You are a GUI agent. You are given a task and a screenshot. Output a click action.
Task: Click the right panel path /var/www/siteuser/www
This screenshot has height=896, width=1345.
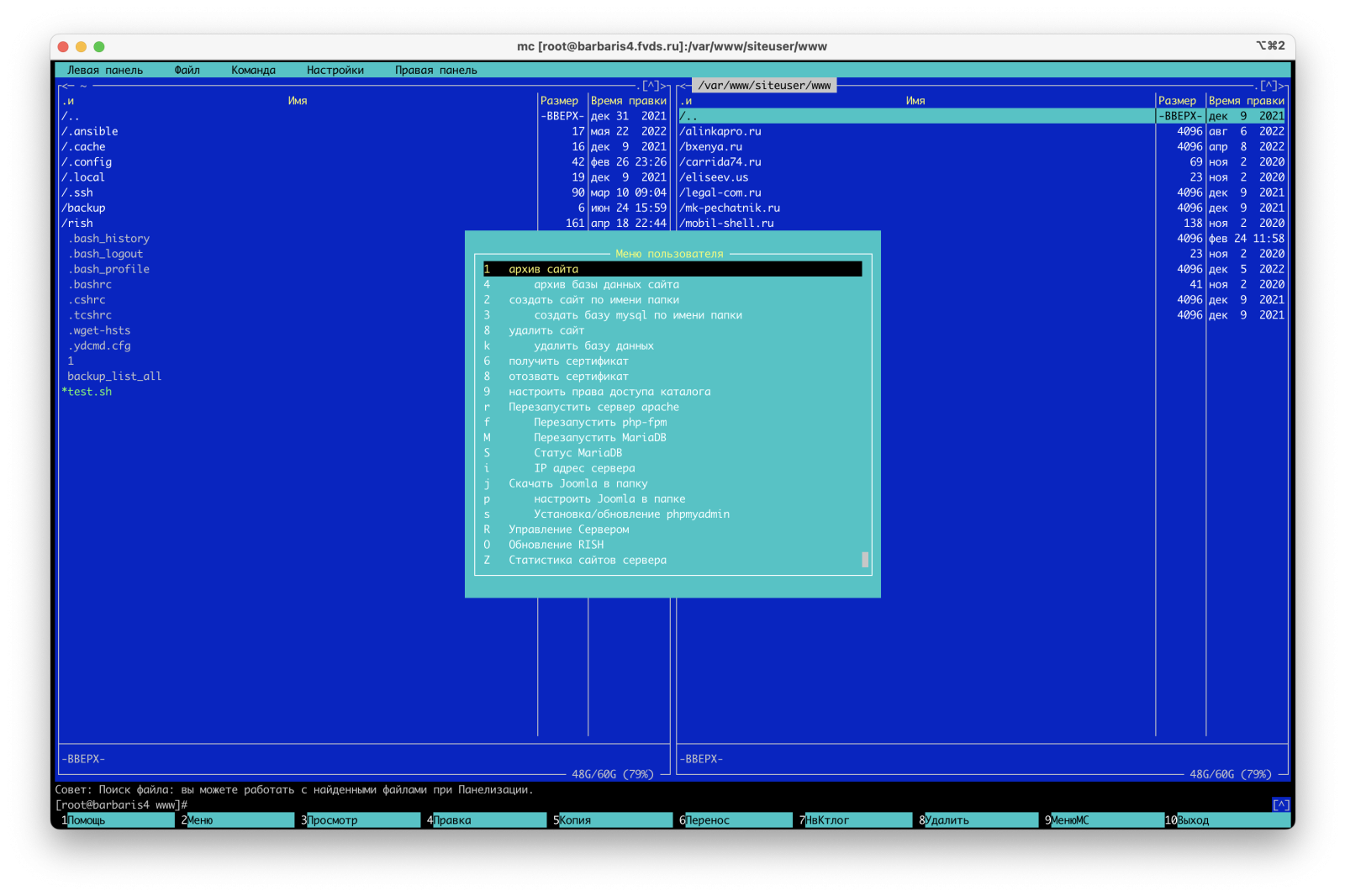(764, 86)
